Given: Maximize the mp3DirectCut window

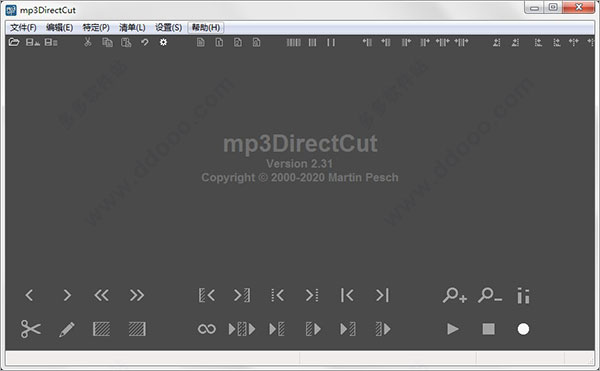Looking at the screenshot, I should coord(553,7).
